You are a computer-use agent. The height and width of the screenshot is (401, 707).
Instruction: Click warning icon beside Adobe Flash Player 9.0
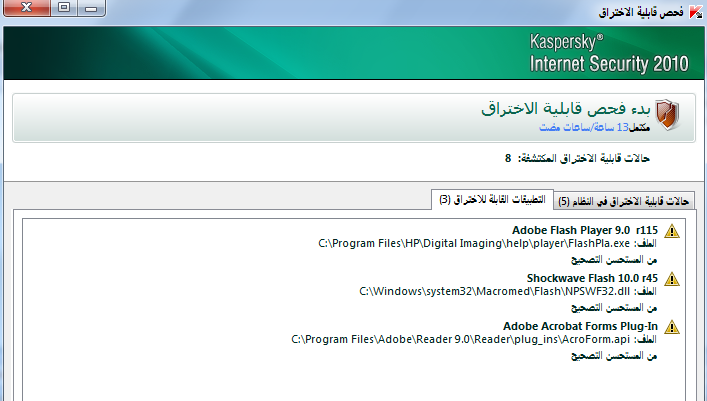[672, 231]
